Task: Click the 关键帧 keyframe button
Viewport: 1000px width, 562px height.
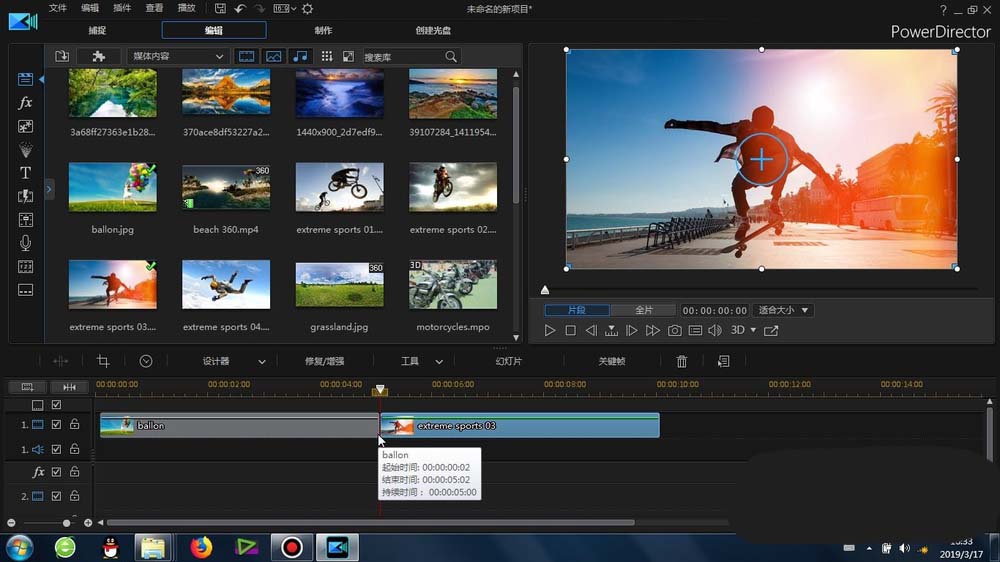Action: pyautogui.click(x=611, y=361)
